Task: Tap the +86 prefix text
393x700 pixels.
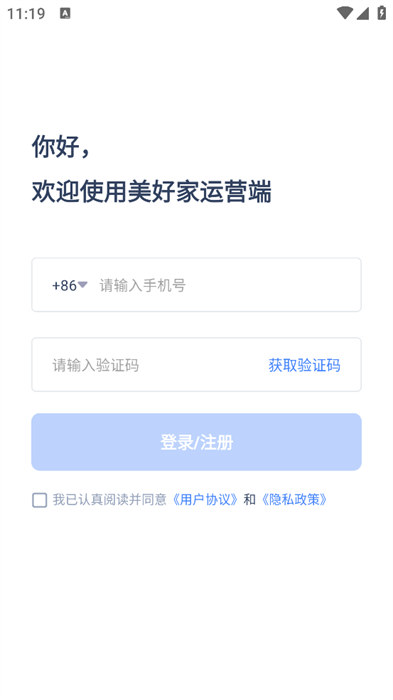Action: [64, 285]
